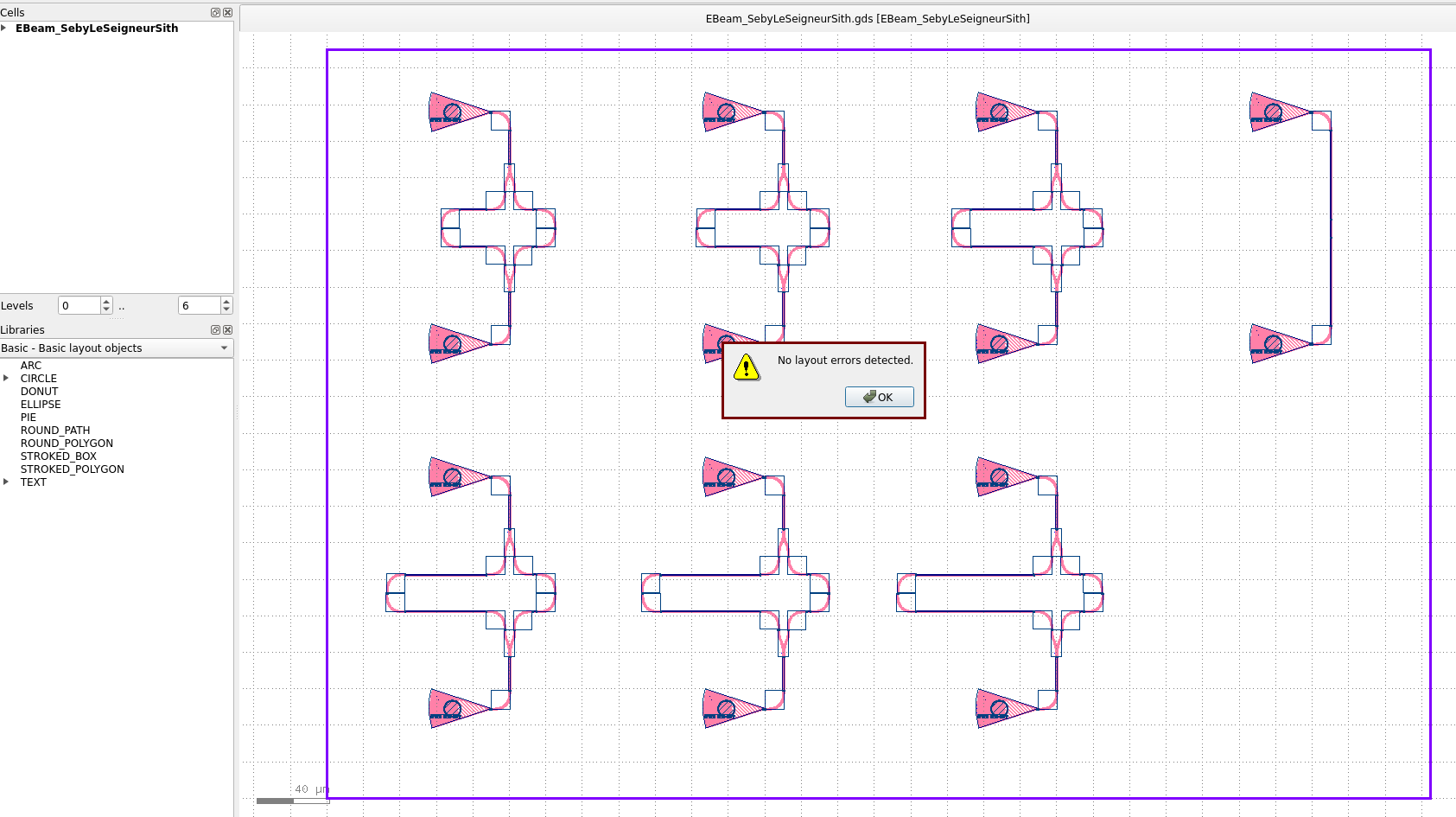Select the STROKED_POLYGON layout object

[x=72, y=469]
